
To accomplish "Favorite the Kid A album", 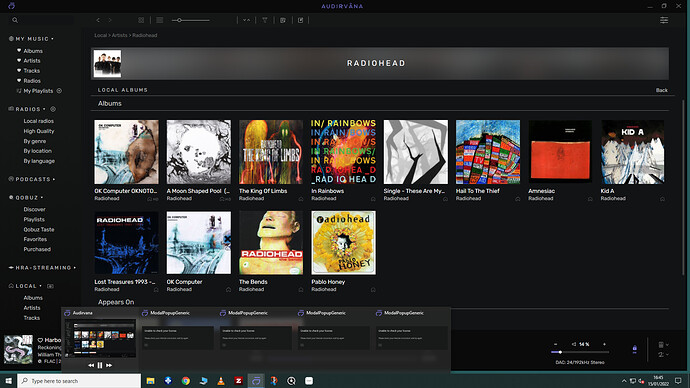I will [662, 199].
